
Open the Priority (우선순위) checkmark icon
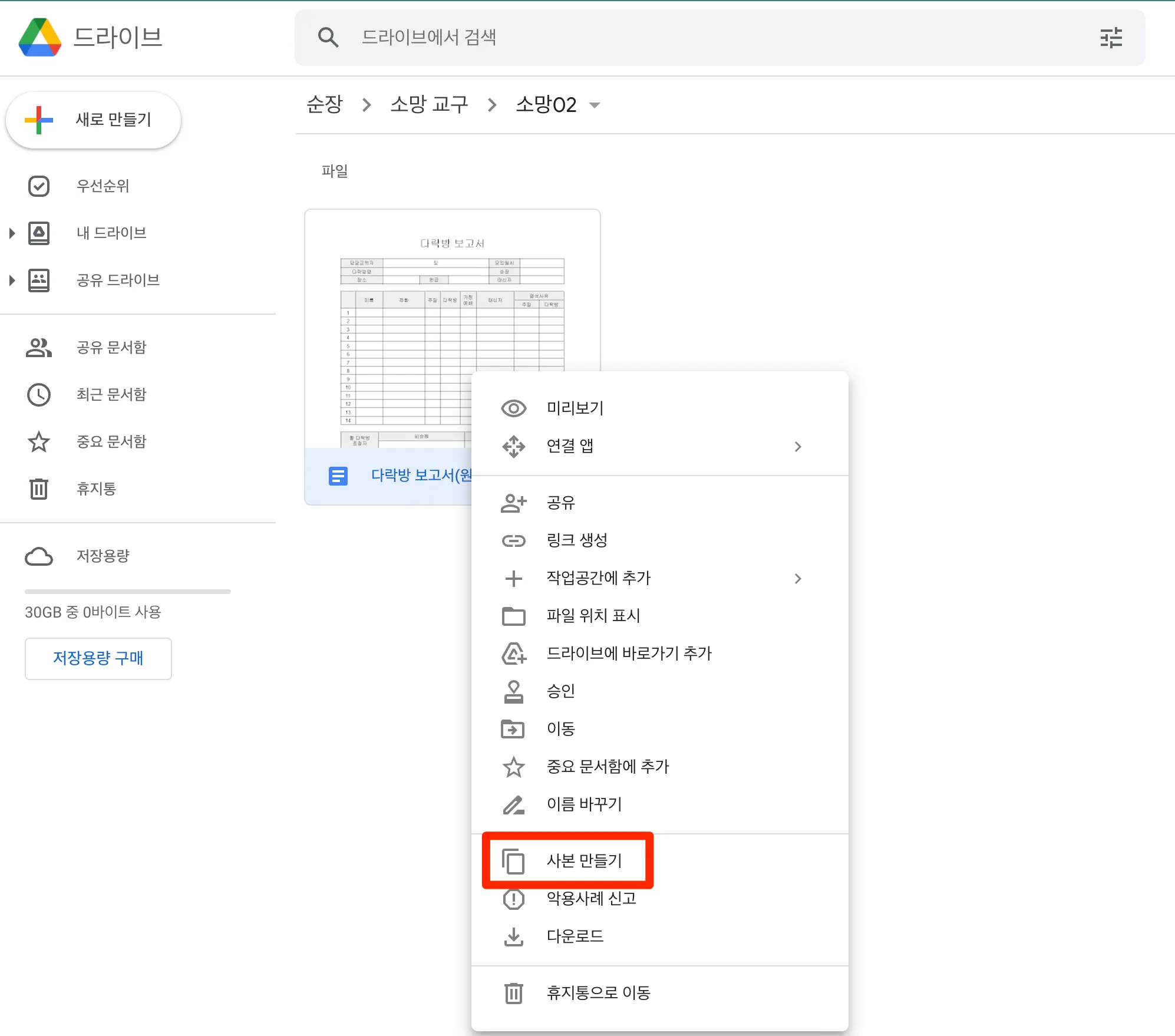pos(39,186)
